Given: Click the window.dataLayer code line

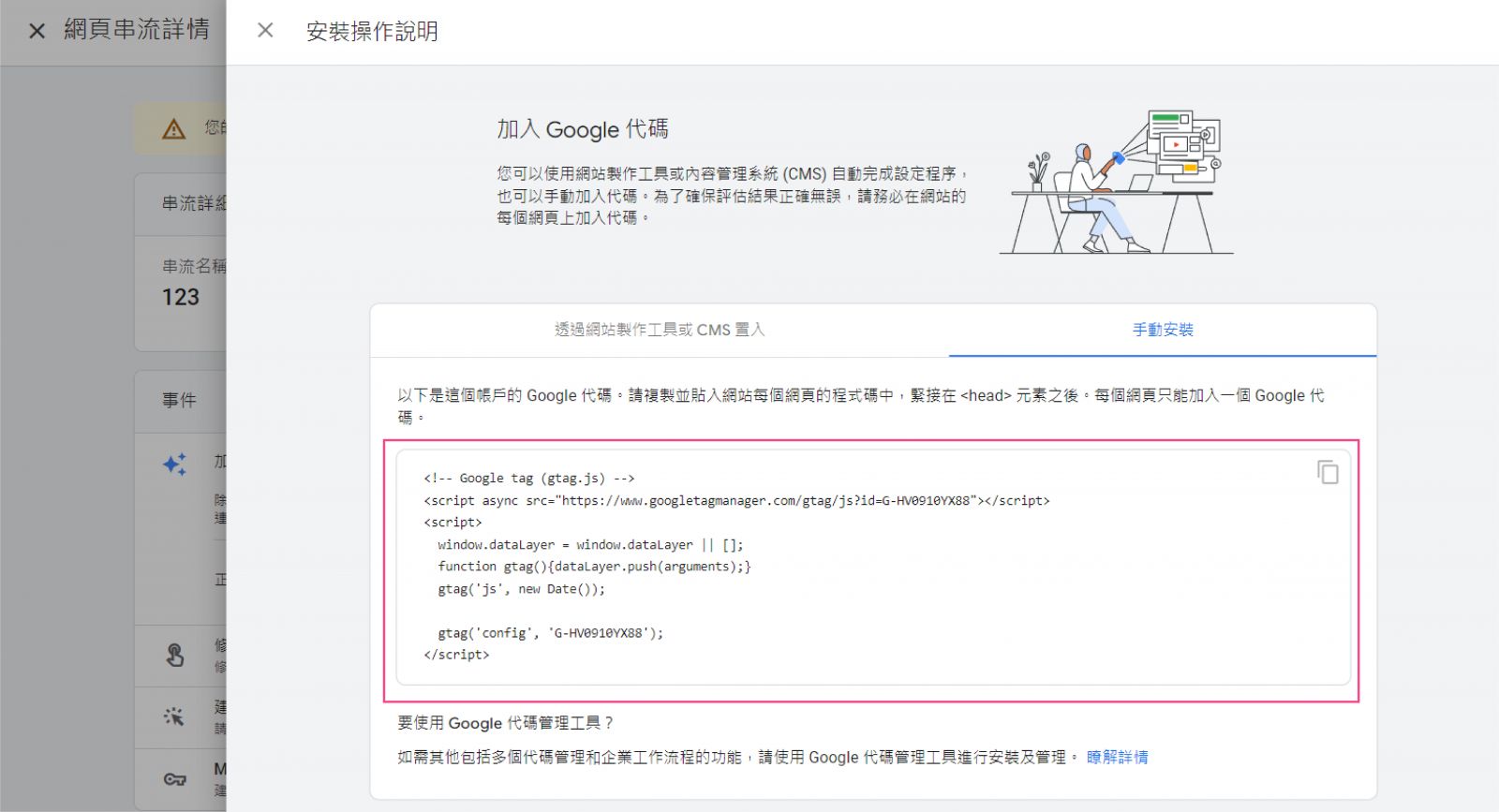Looking at the screenshot, I should tap(590, 544).
